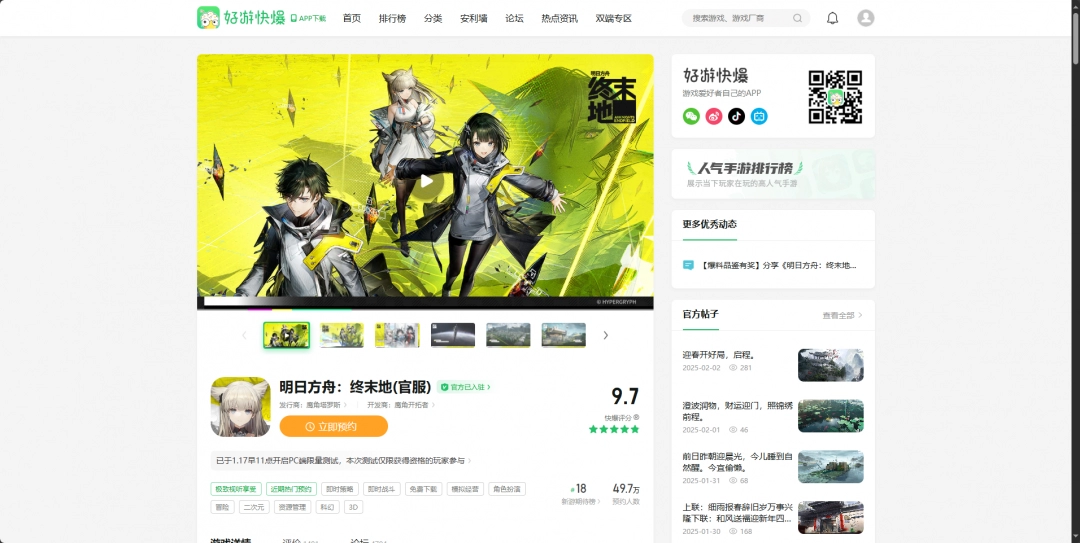This screenshot has width=1080, height=543.
Task: Select the third gallery thumbnail
Action: [x=397, y=335]
